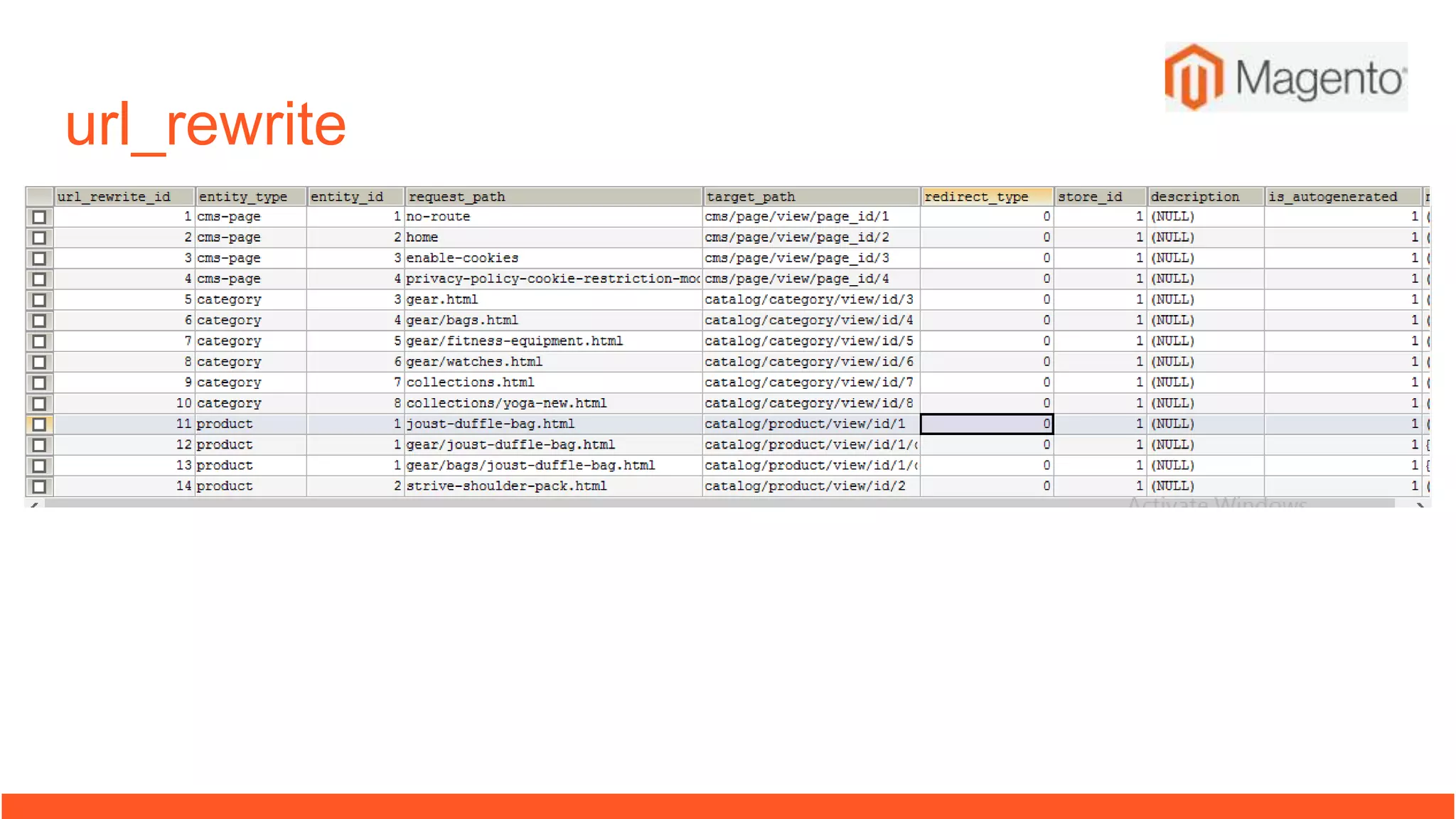
Task: Select cell 'gear/joust-duffle-bag.html'
Action: click(x=554, y=445)
